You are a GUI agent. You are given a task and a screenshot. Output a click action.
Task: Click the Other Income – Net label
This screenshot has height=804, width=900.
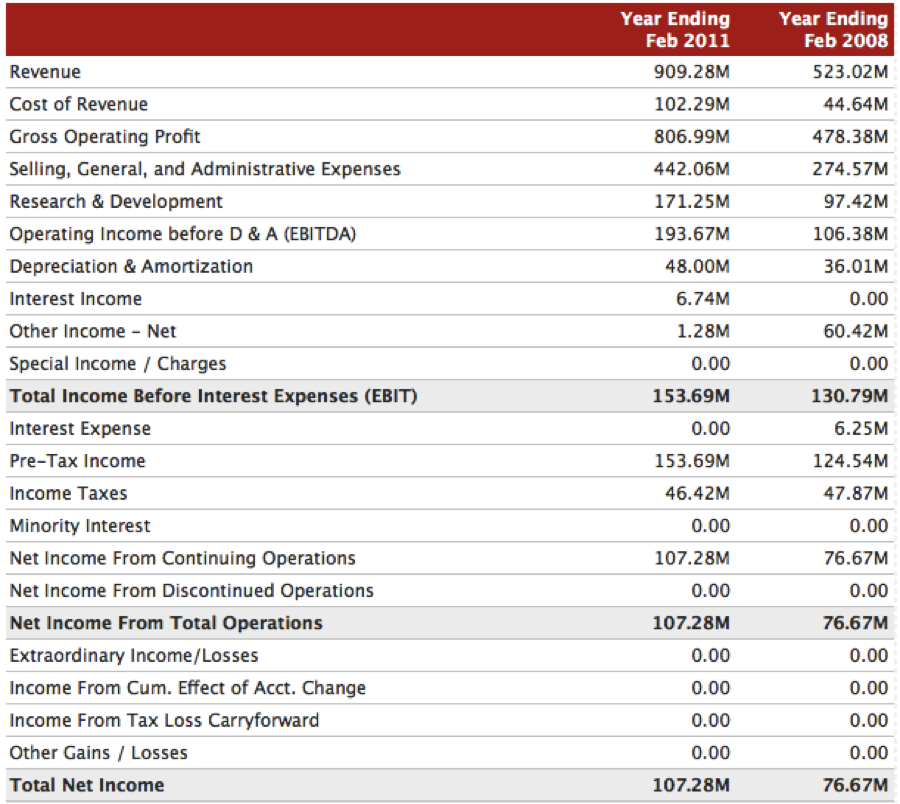[x=93, y=331]
